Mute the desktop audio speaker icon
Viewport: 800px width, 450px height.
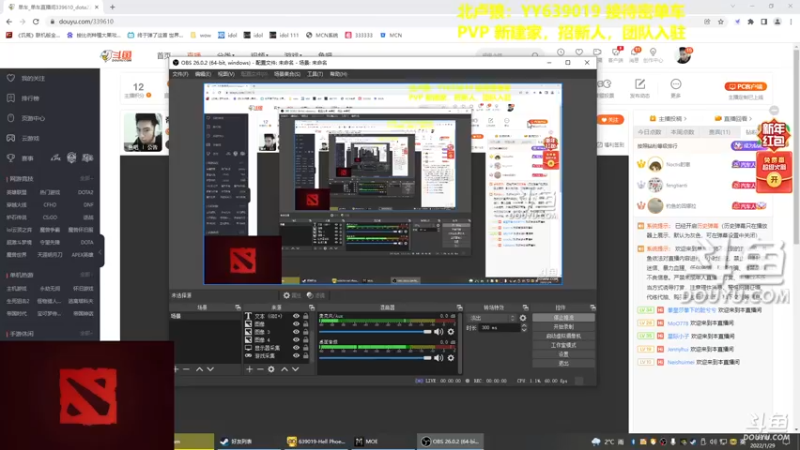pos(438,358)
